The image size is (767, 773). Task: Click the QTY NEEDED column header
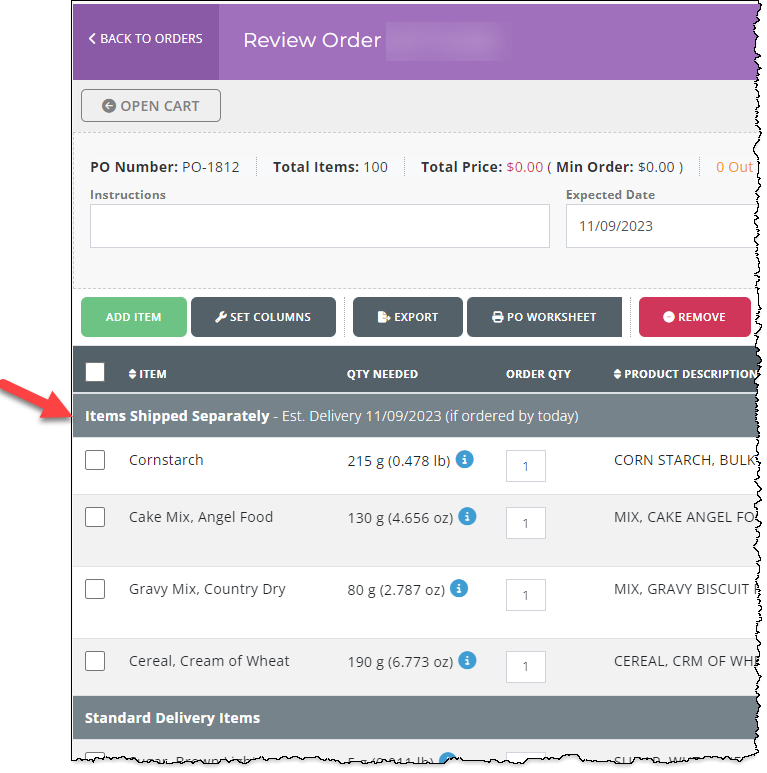point(382,374)
